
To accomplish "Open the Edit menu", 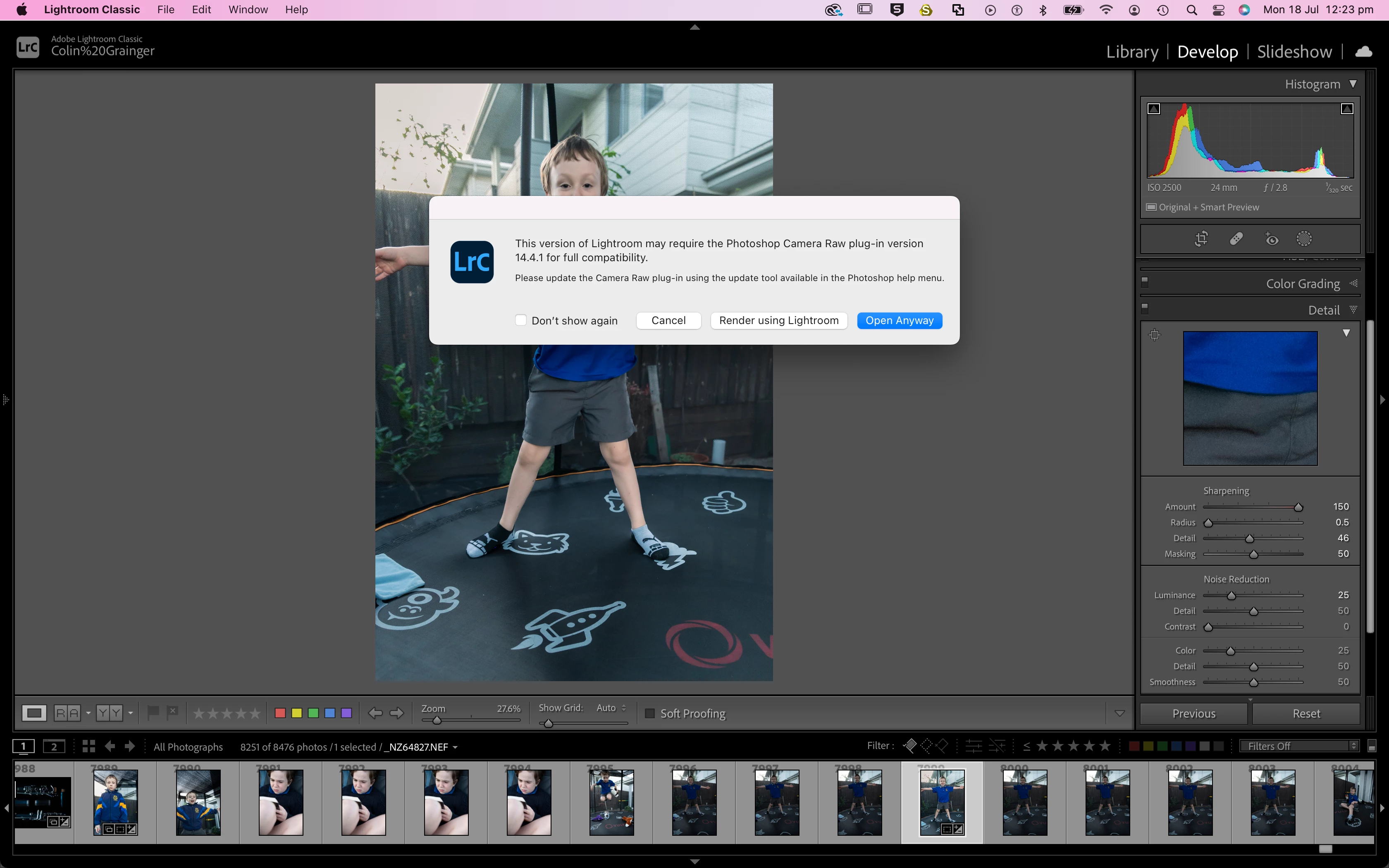I will [x=201, y=10].
